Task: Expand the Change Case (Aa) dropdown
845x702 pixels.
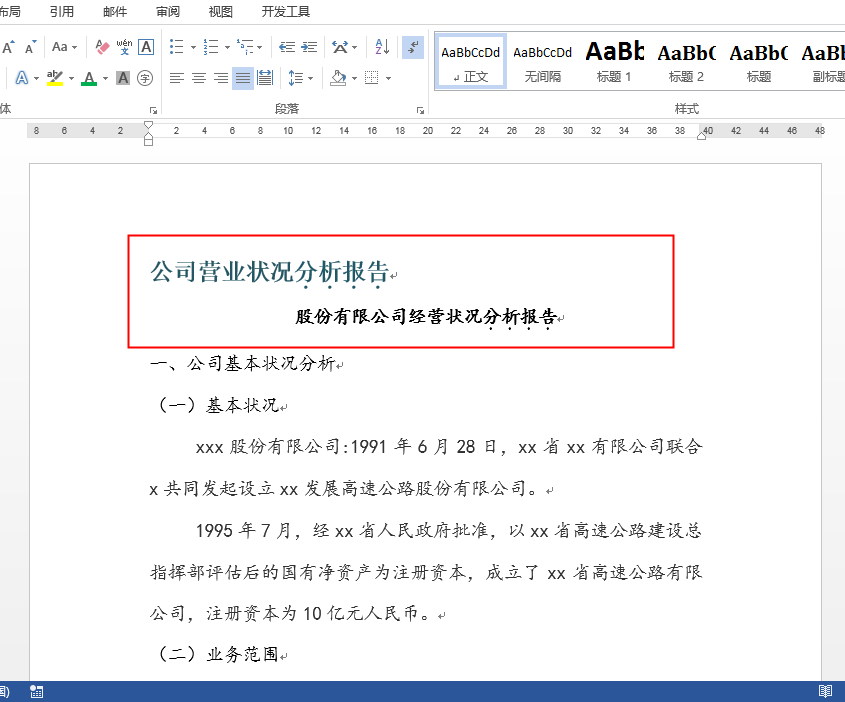Action: [74, 47]
